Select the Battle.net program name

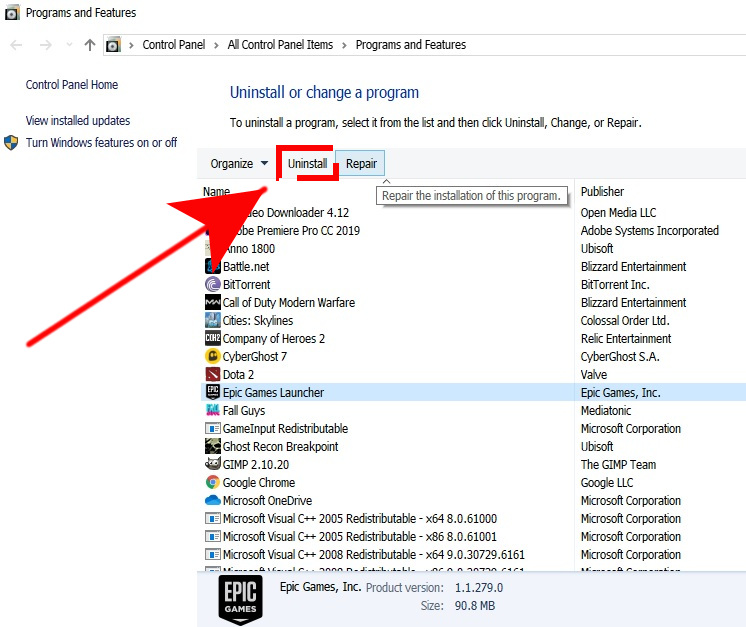(246, 266)
